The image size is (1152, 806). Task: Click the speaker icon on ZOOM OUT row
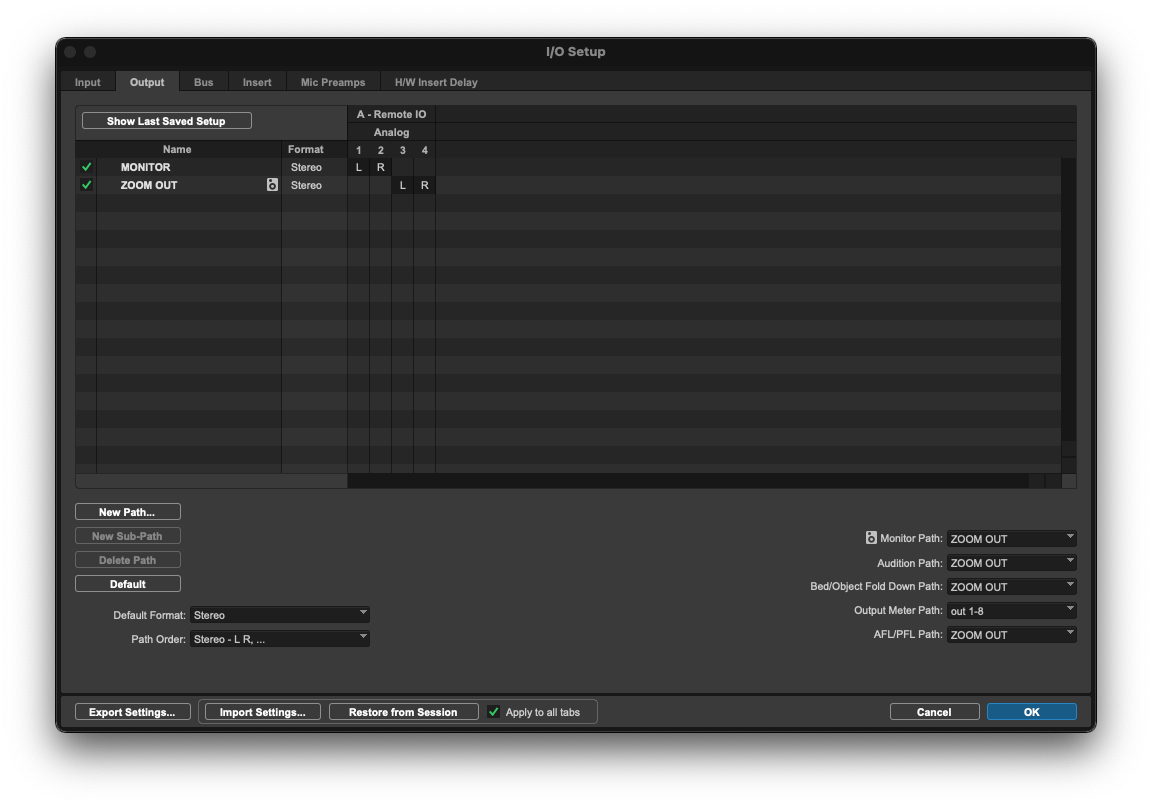pos(272,185)
